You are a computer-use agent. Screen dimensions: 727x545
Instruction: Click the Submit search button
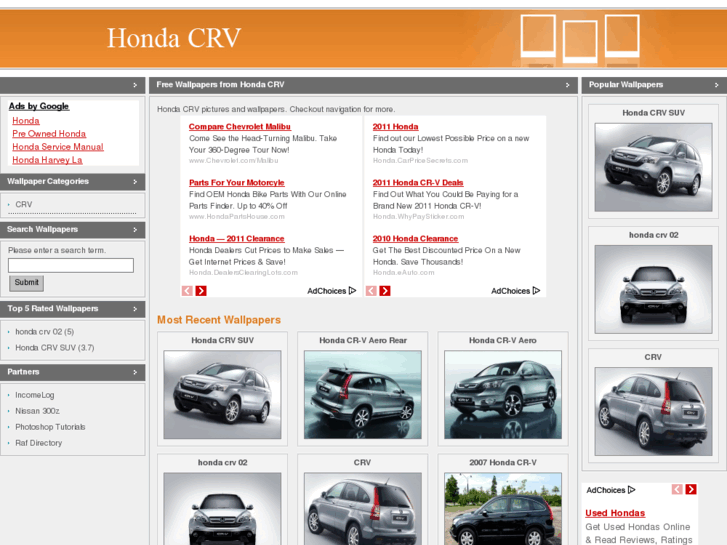point(26,283)
